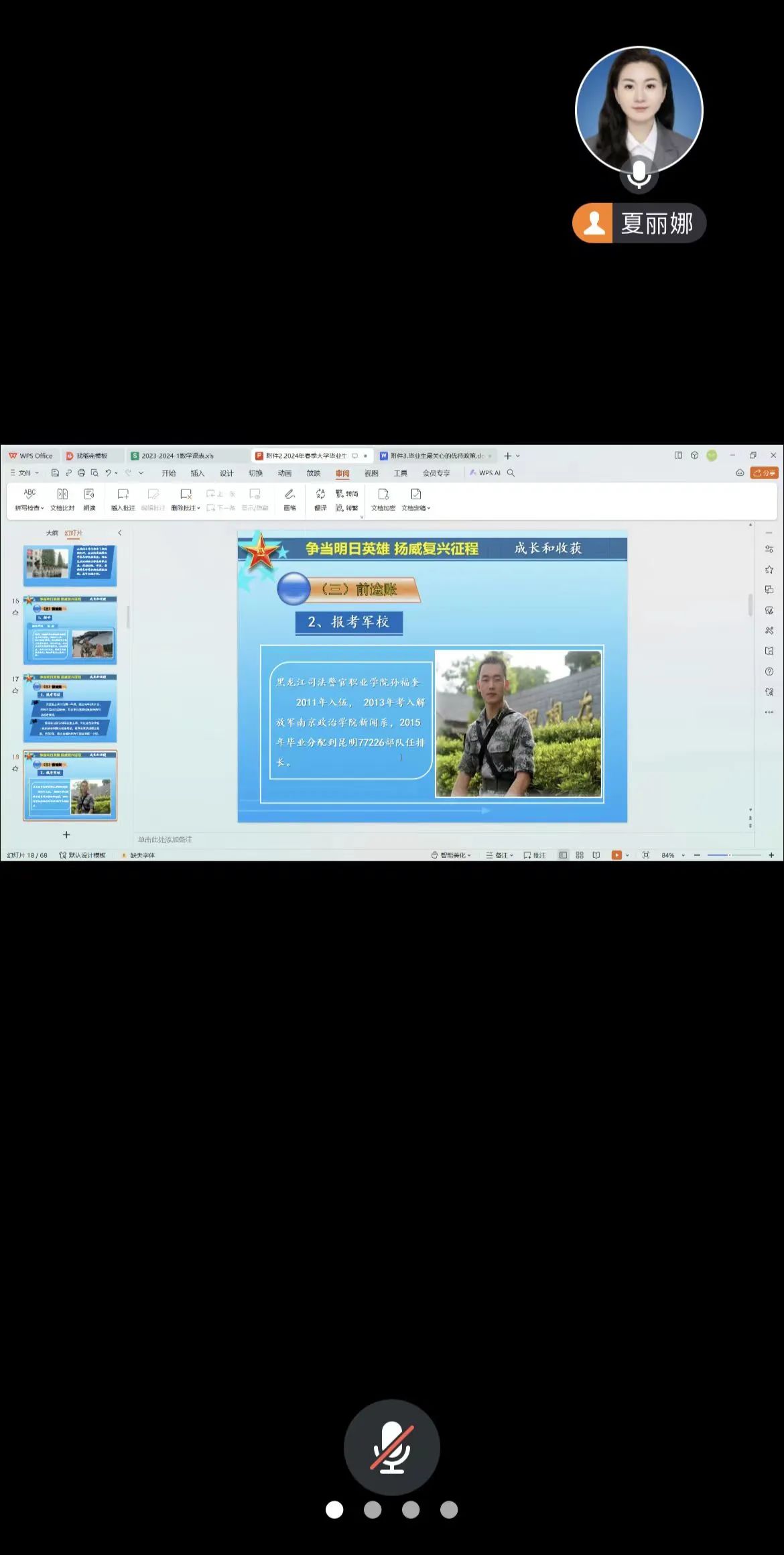Viewport: 784px width, 1555px height.
Task: Unmute the microphone at screen bottom
Action: pos(391,1447)
